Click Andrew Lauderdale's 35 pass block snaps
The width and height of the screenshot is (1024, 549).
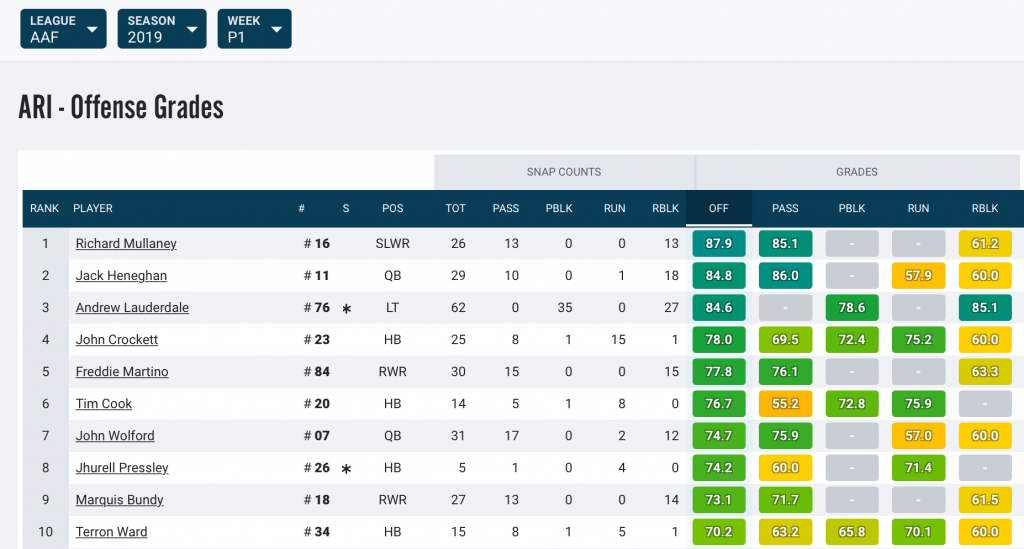tap(565, 307)
